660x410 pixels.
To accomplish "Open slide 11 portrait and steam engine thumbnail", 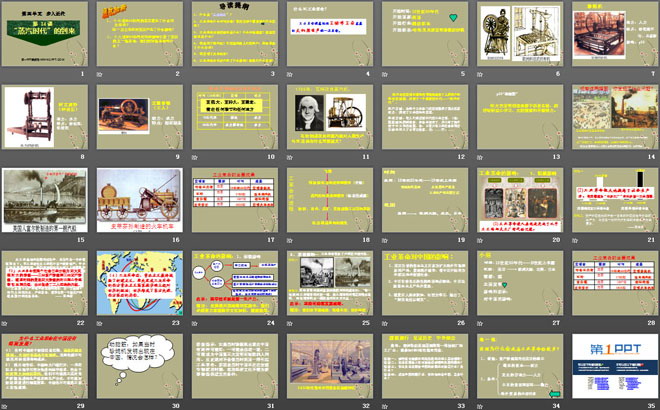I will coord(330,117).
